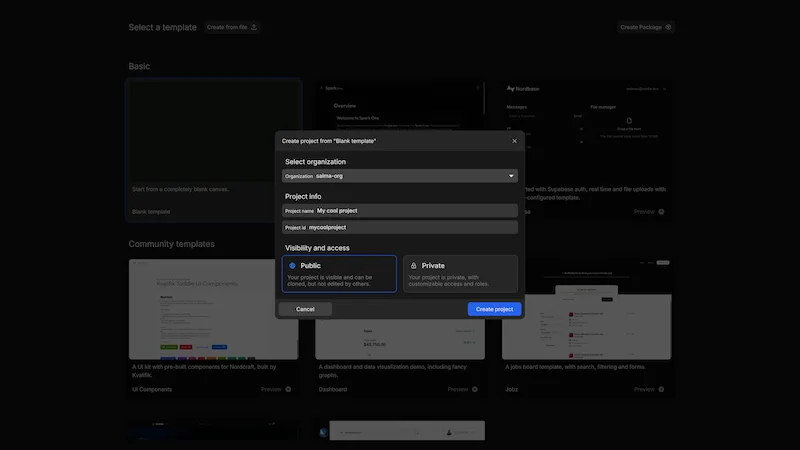This screenshot has height=450, width=800.
Task: Click the Blank template label
Action: pyautogui.click(x=151, y=212)
